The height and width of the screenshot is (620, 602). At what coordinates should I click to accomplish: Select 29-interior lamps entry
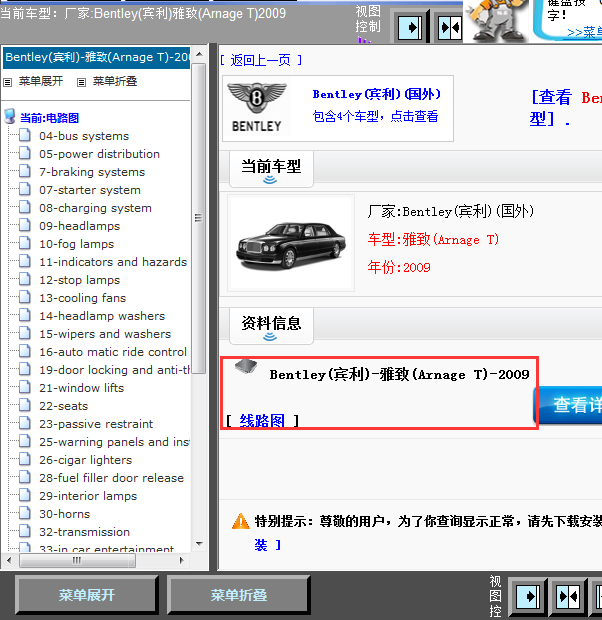tap(88, 496)
